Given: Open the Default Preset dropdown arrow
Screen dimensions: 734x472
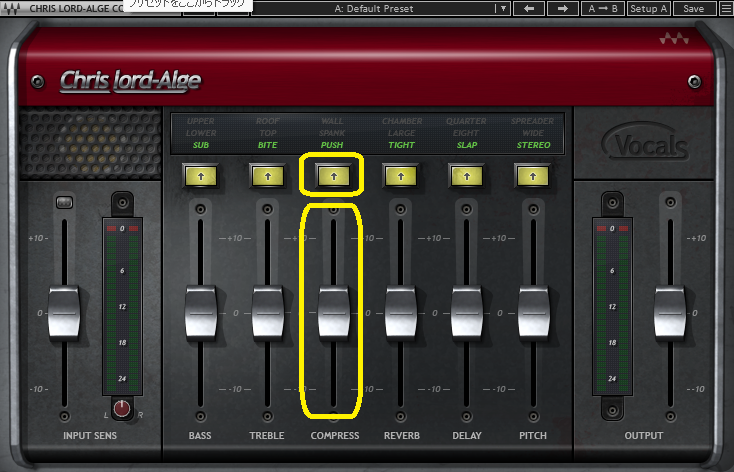Looking at the screenshot, I should 502,8.
